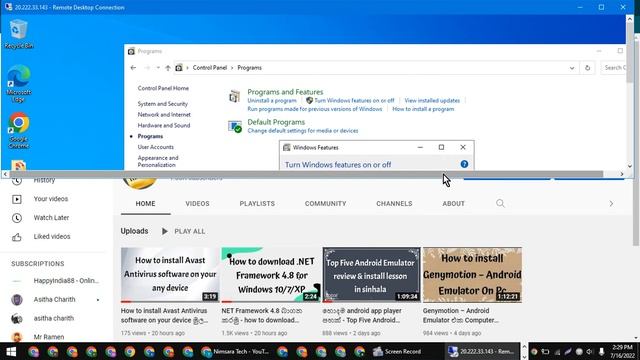Open Top Five Android Emulator video thumbnail

[x=371, y=275]
